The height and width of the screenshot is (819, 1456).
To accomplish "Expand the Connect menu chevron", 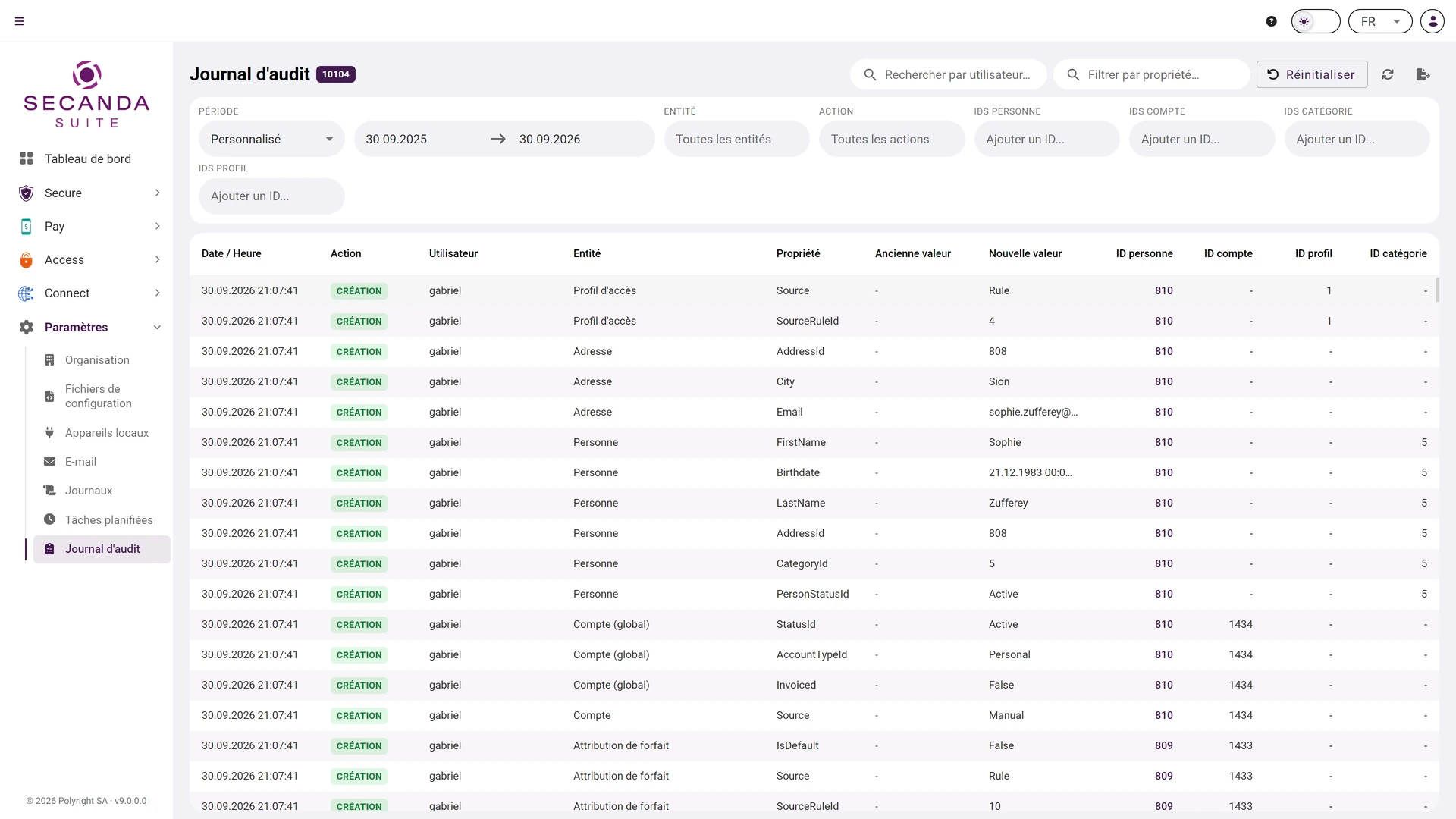I will pyautogui.click(x=158, y=293).
